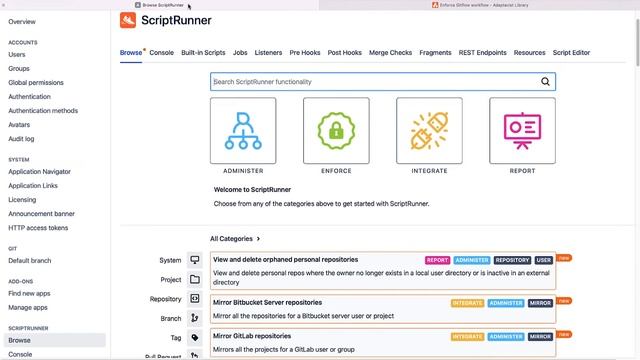
Task: Filter by Branch icon
Action: point(195,318)
